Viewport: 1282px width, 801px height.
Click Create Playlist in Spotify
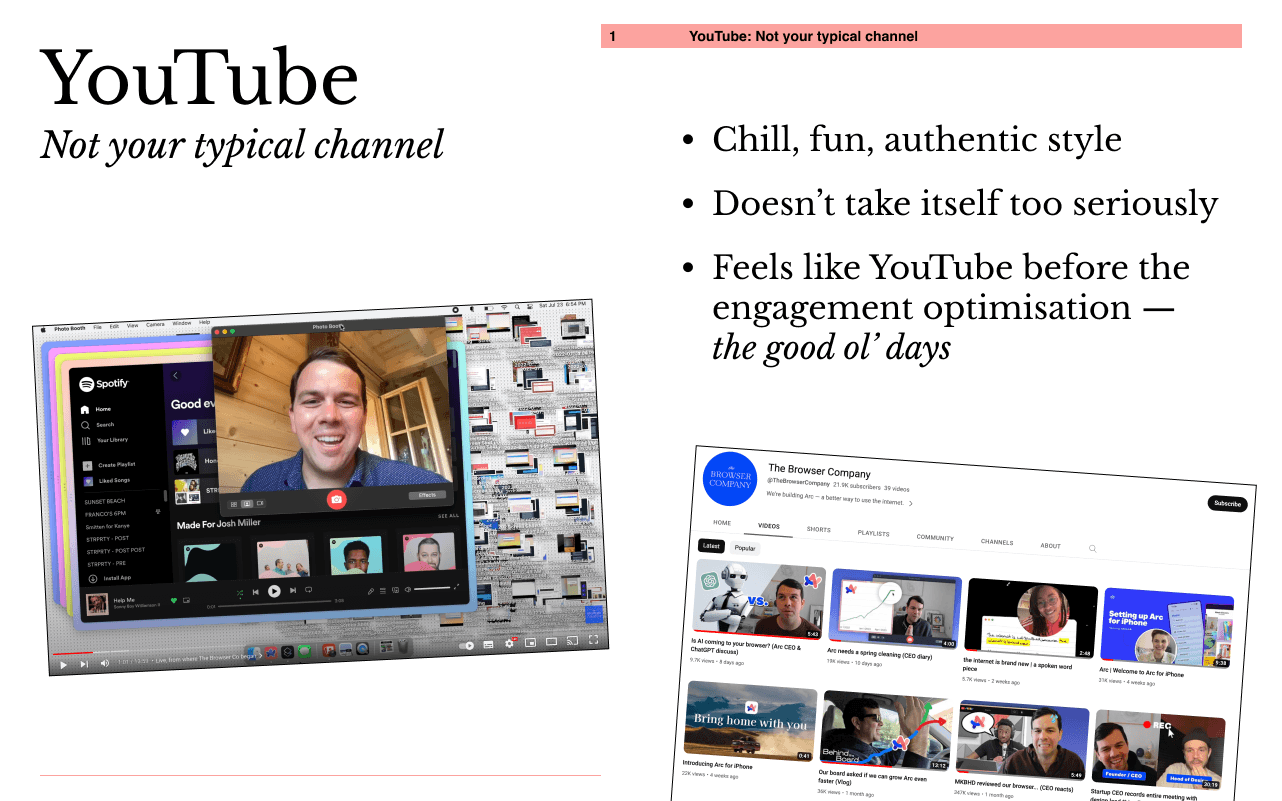(109, 465)
